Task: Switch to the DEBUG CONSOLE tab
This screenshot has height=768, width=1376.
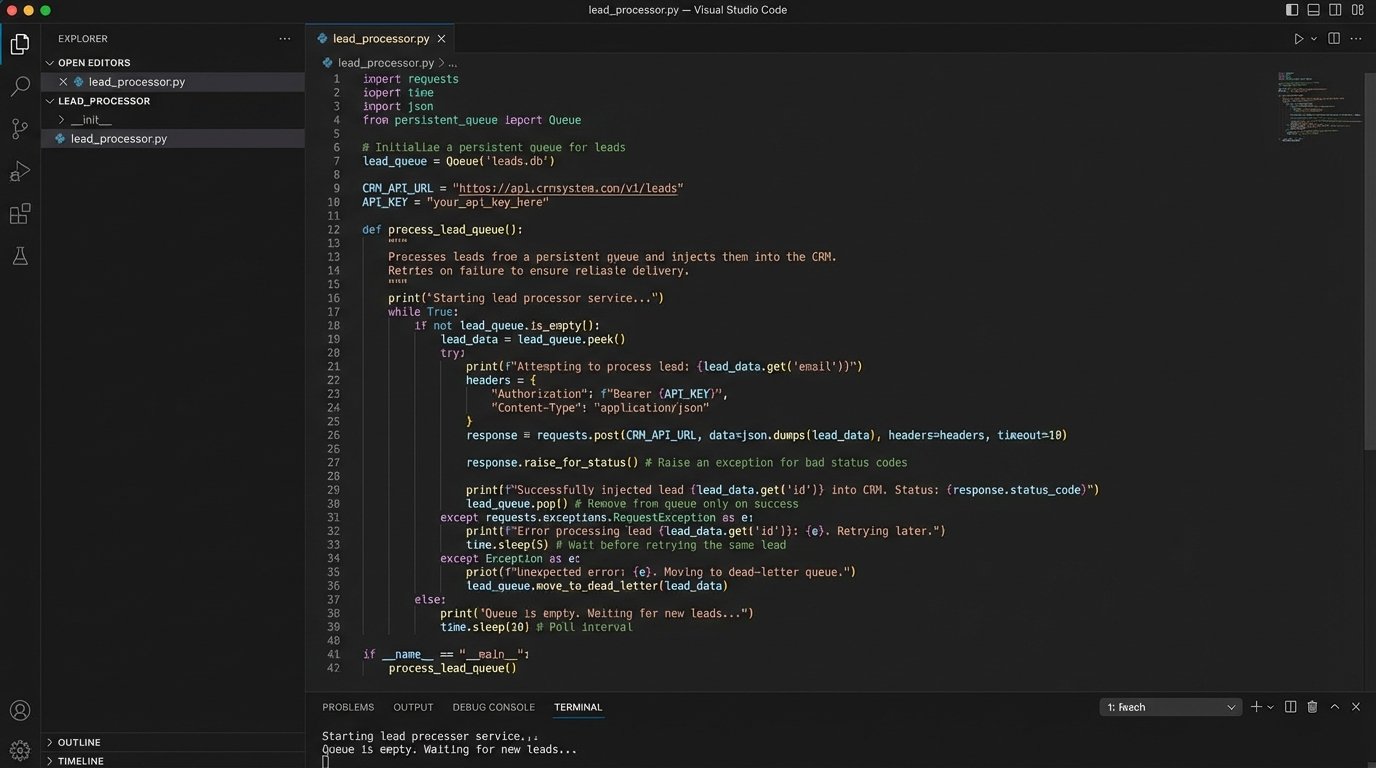Action: pos(493,707)
